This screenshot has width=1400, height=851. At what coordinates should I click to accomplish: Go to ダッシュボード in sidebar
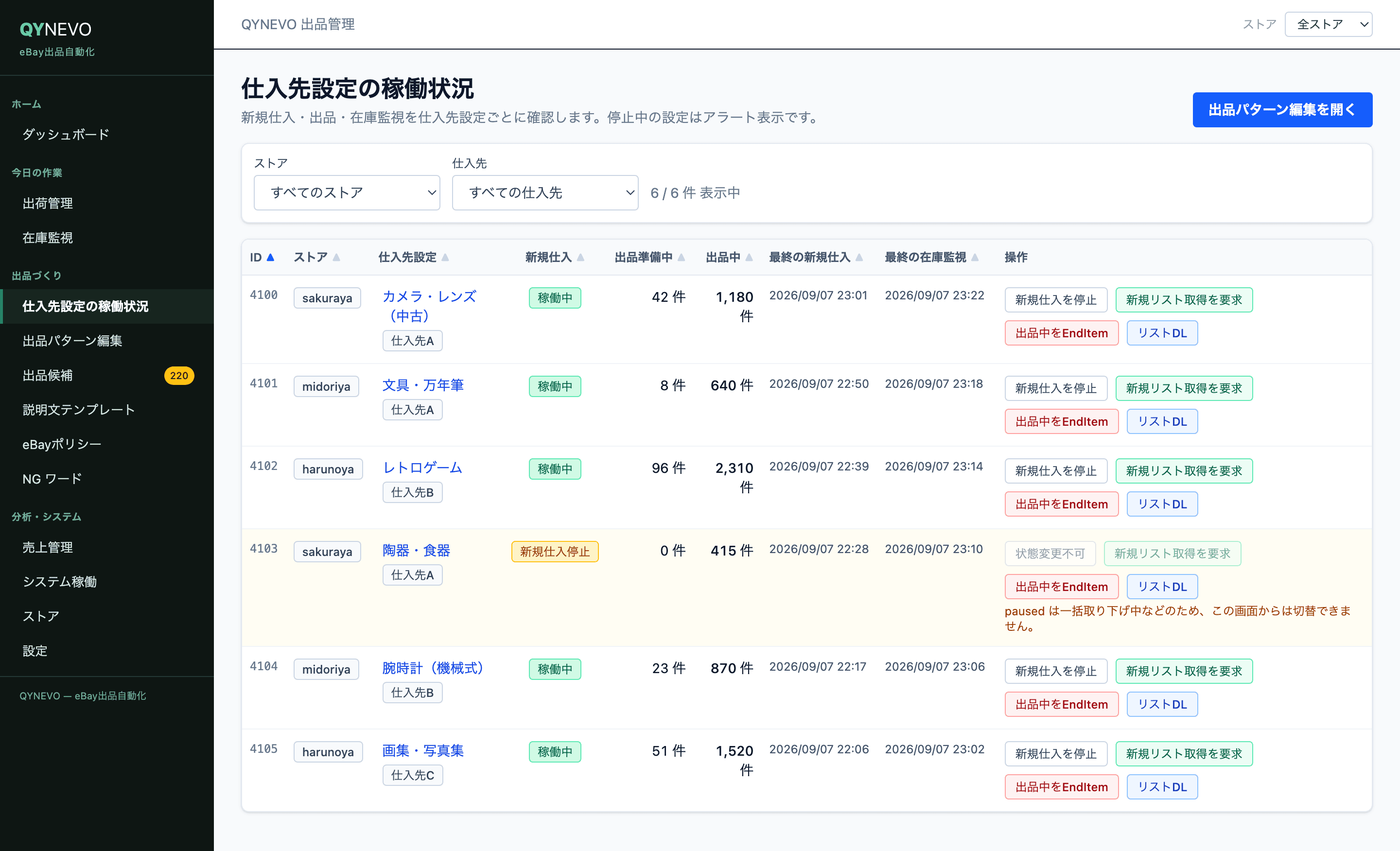coord(107,135)
